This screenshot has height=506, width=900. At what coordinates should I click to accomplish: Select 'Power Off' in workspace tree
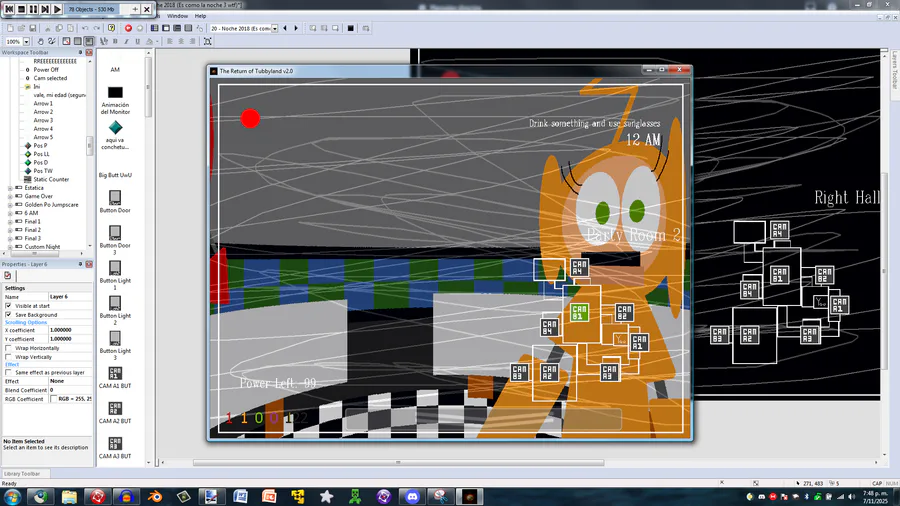point(46,69)
